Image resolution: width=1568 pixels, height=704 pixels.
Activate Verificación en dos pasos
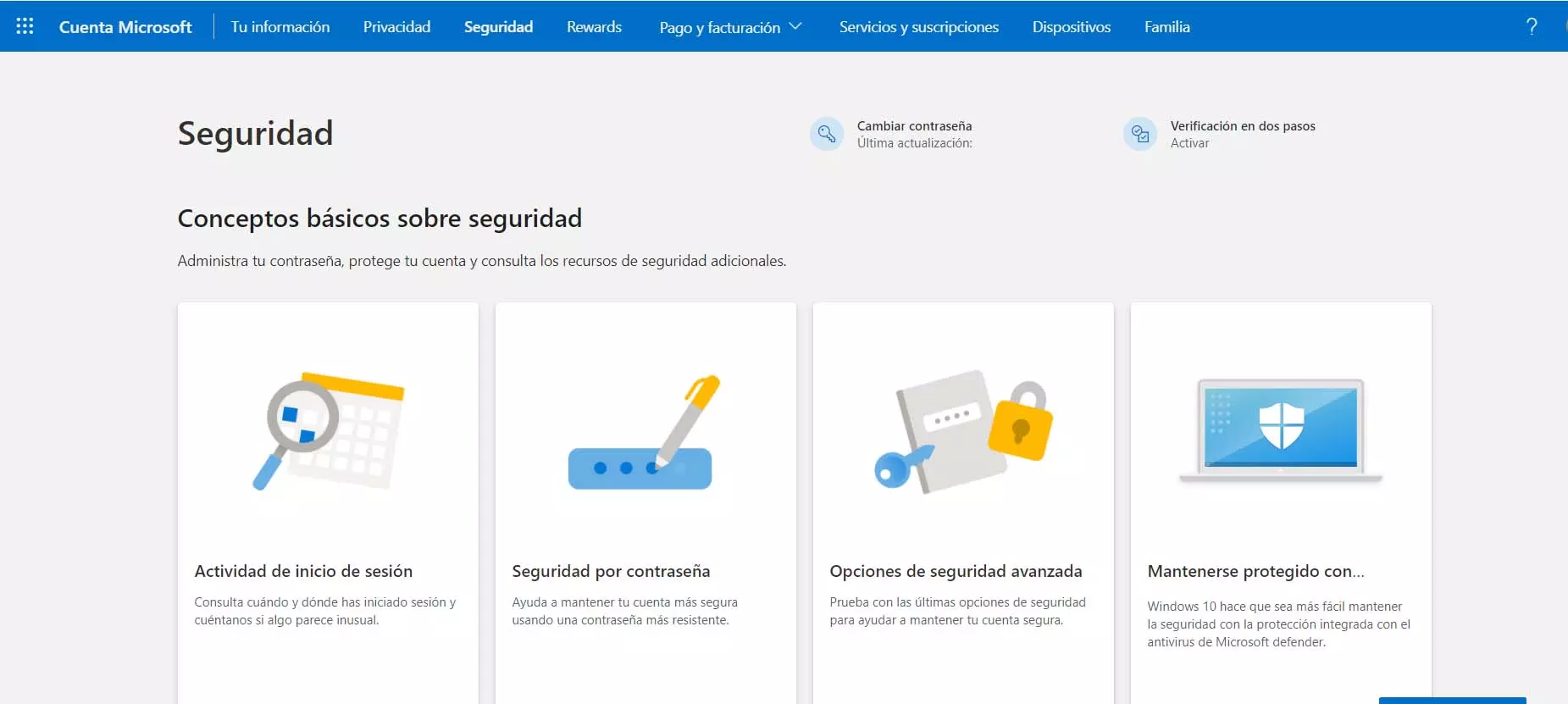click(1189, 143)
